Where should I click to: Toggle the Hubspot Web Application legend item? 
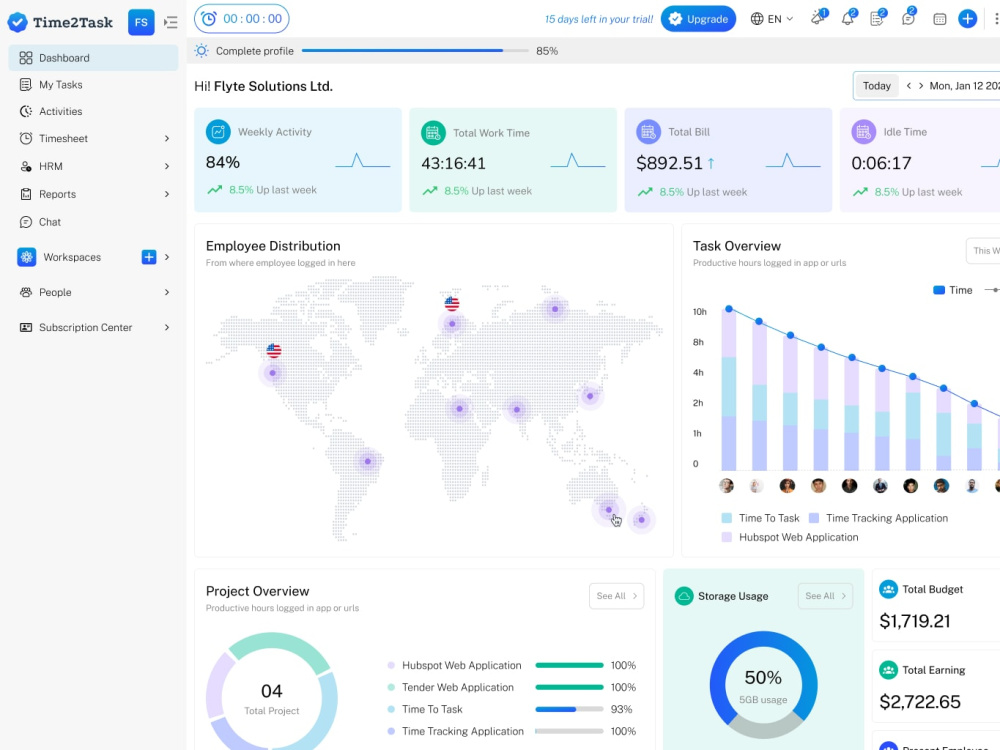pyautogui.click(x=790, y=537)
